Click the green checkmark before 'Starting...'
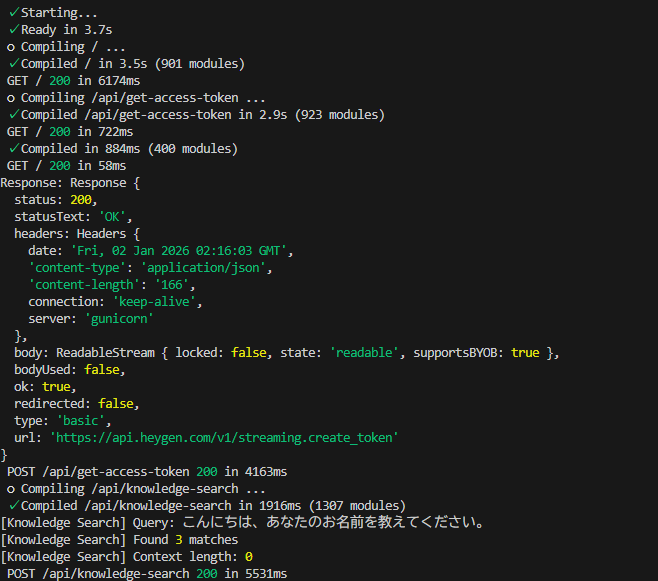This screenshot has width=658, height=581. [x=14, y=12]
